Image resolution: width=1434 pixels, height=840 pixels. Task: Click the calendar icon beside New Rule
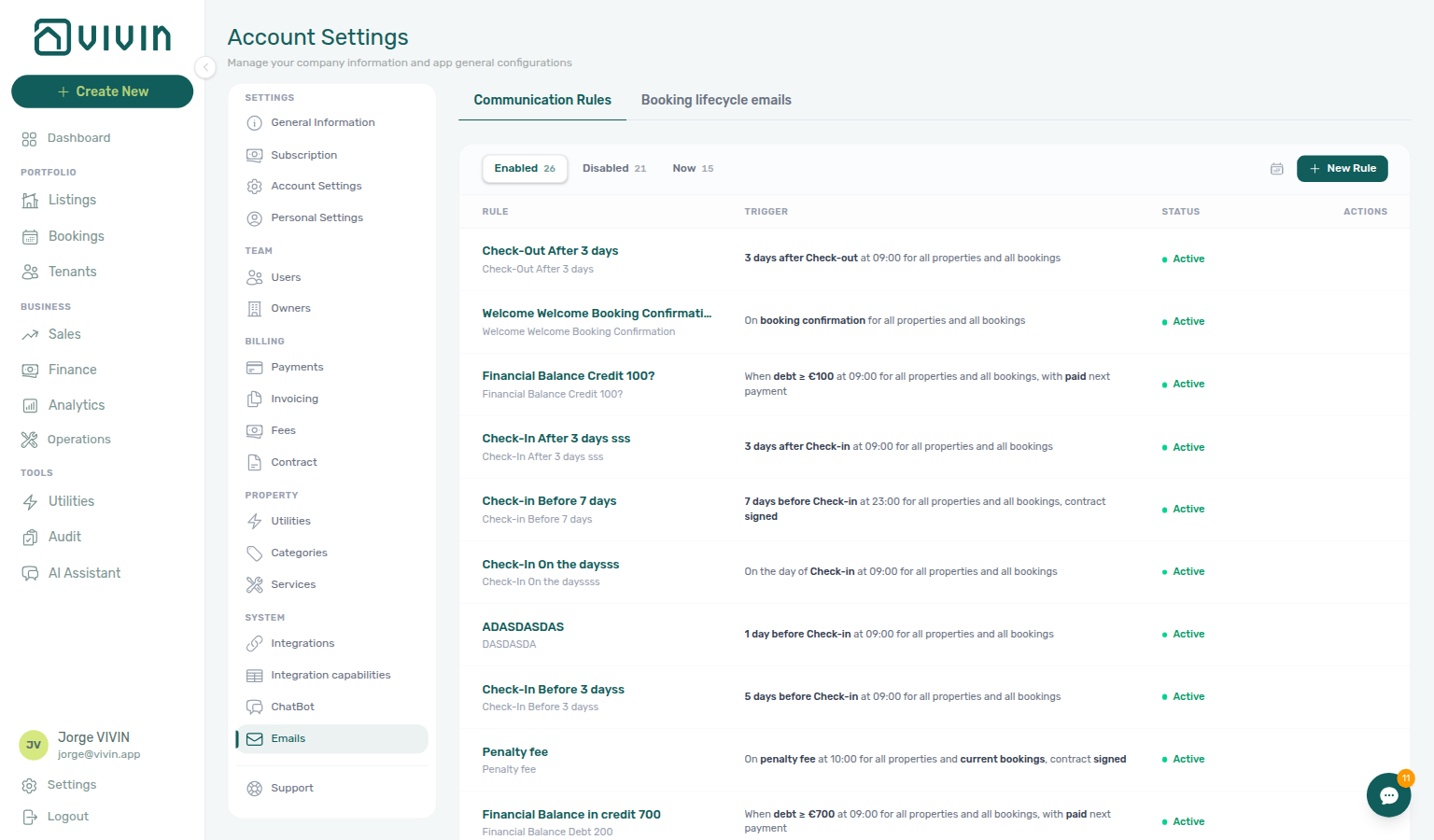1276,169
